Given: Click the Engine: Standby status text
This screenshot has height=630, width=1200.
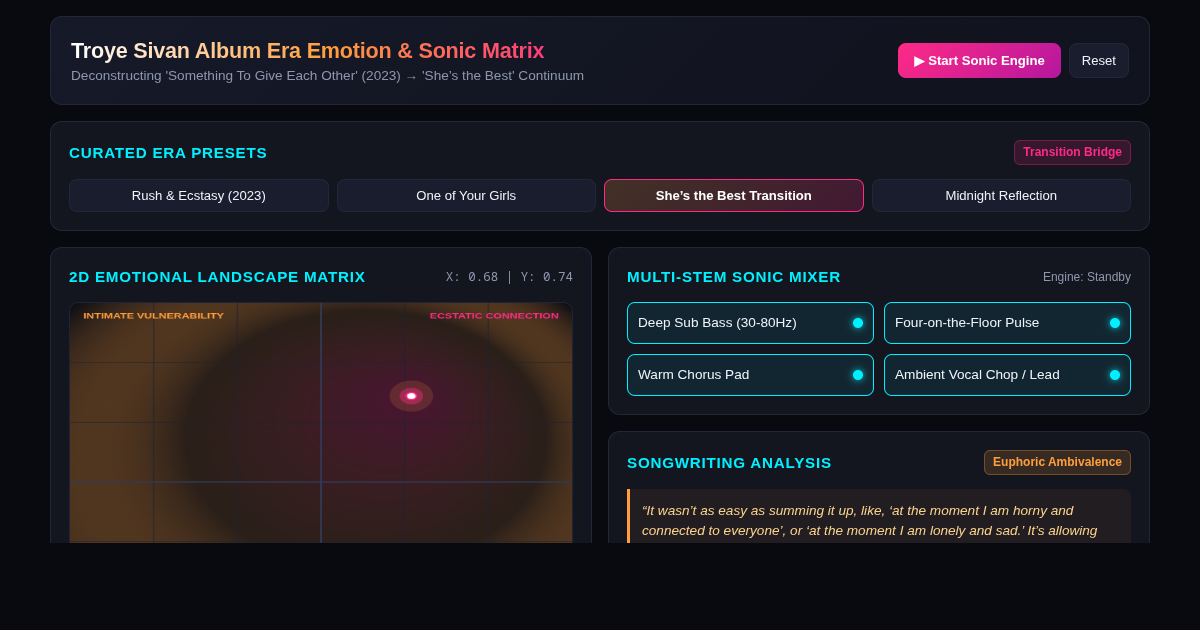Looking at the screenshot, I should click(x=1087, y=277).
